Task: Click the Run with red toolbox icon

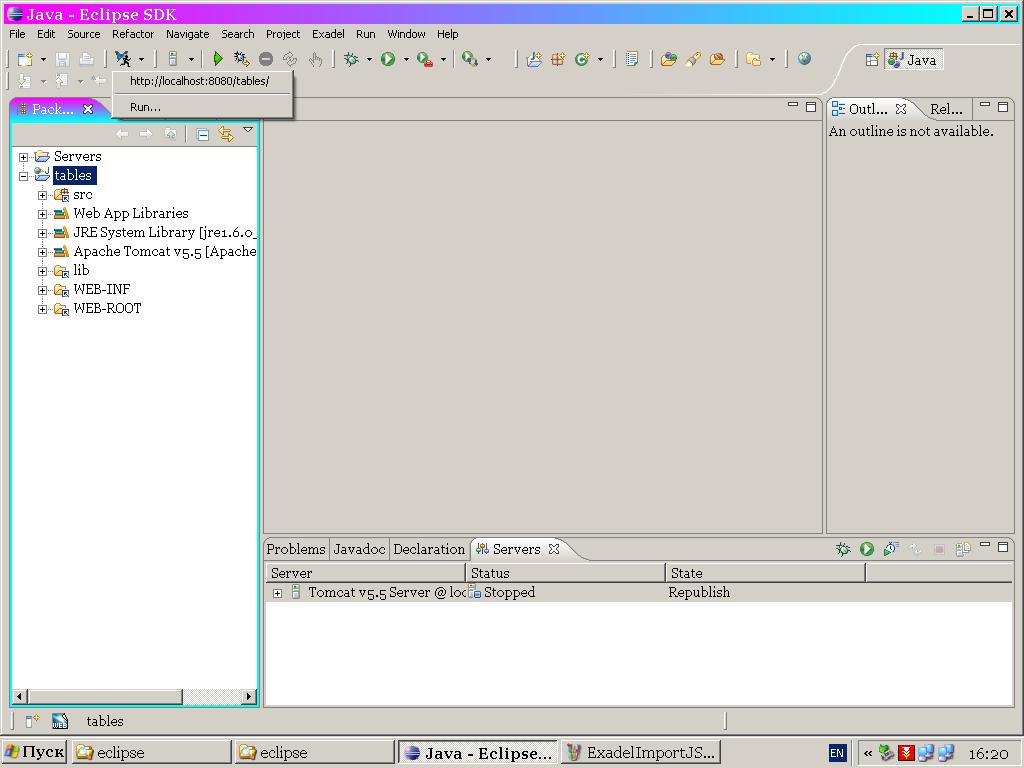Action: tap(425, 59)
